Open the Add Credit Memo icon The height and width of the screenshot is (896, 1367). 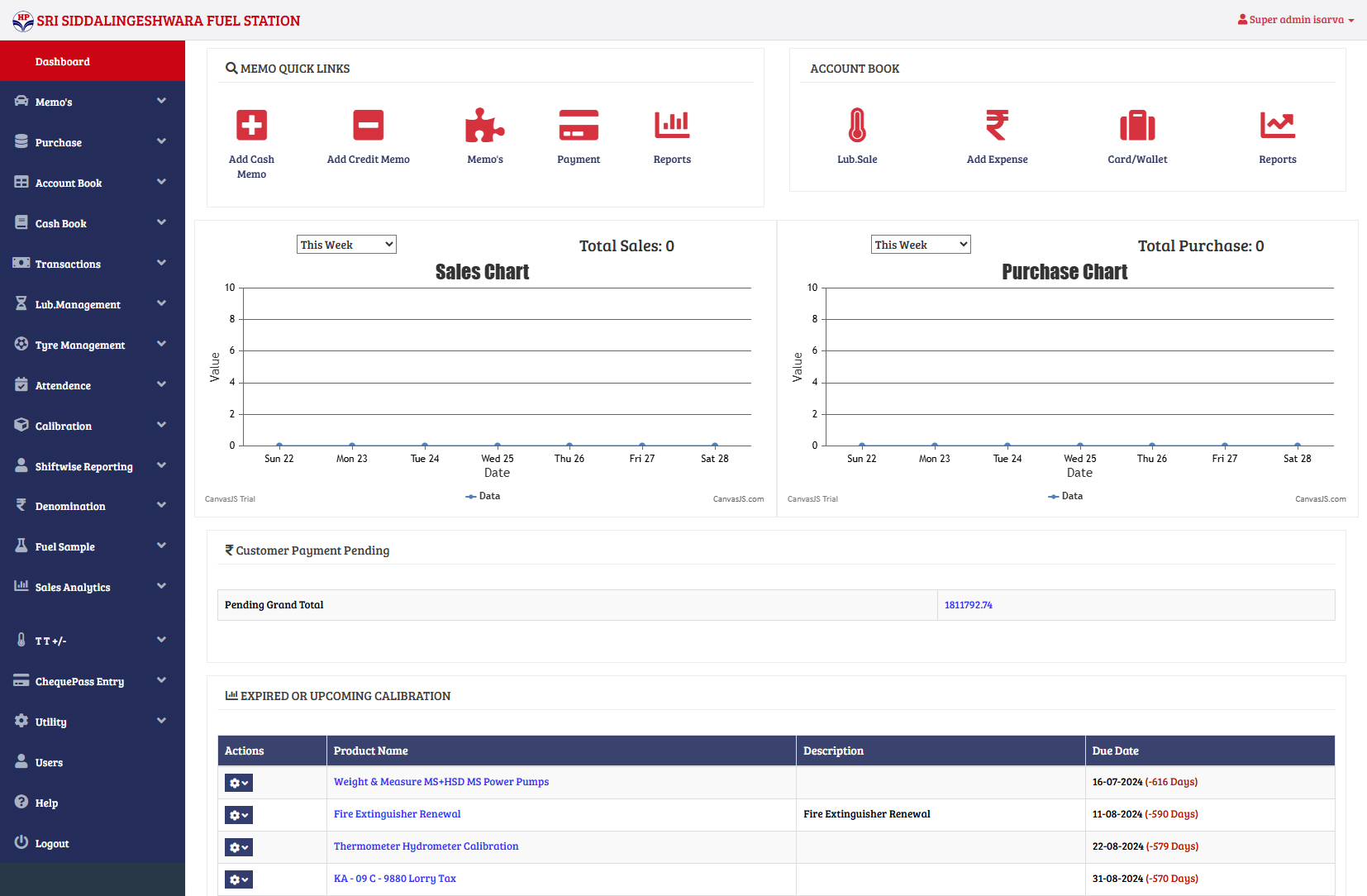pos(368,126)
